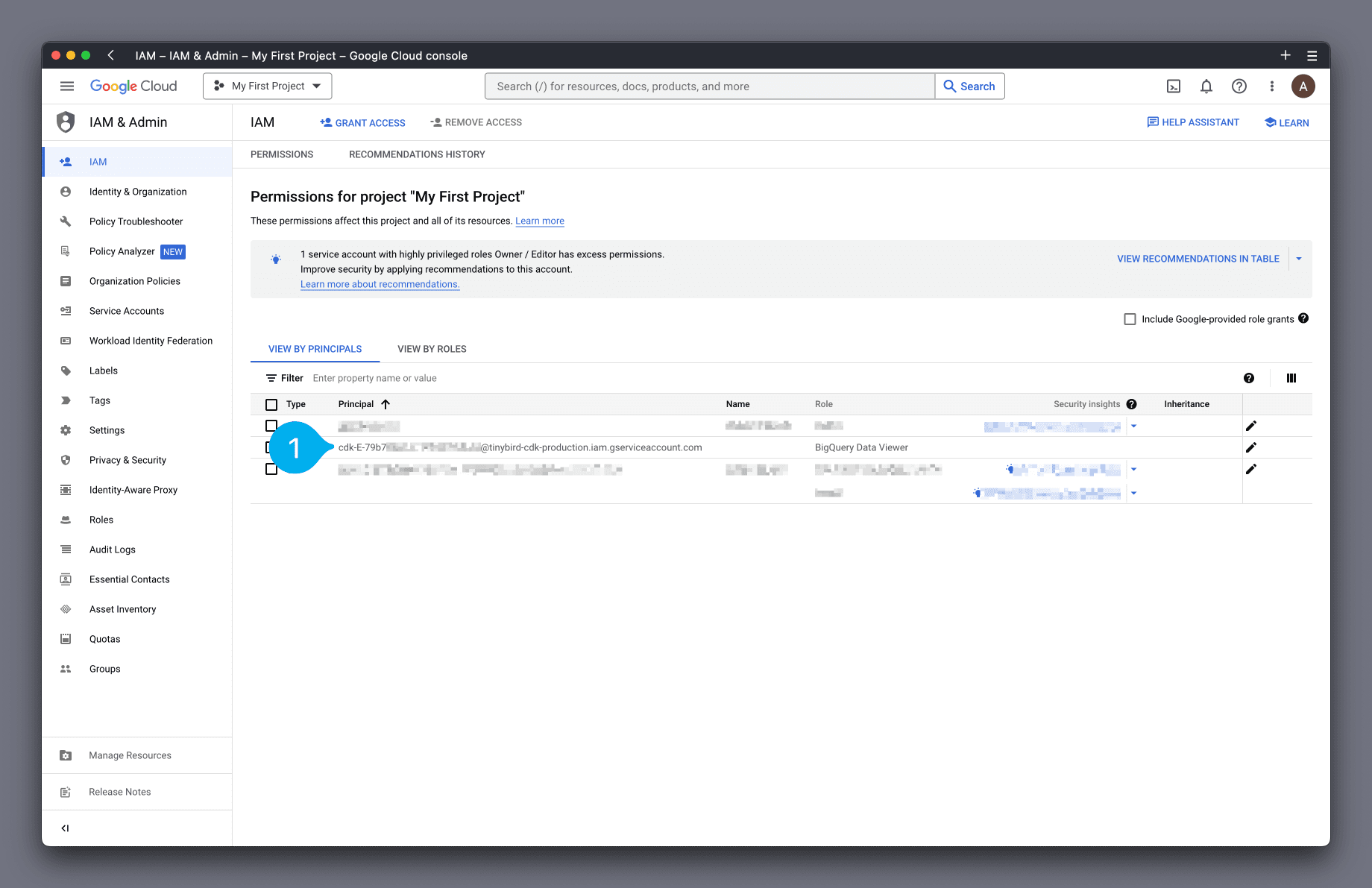1372x888 pixels.
Task: Switch to Recommendations History tab
Action: pos(417,154)
